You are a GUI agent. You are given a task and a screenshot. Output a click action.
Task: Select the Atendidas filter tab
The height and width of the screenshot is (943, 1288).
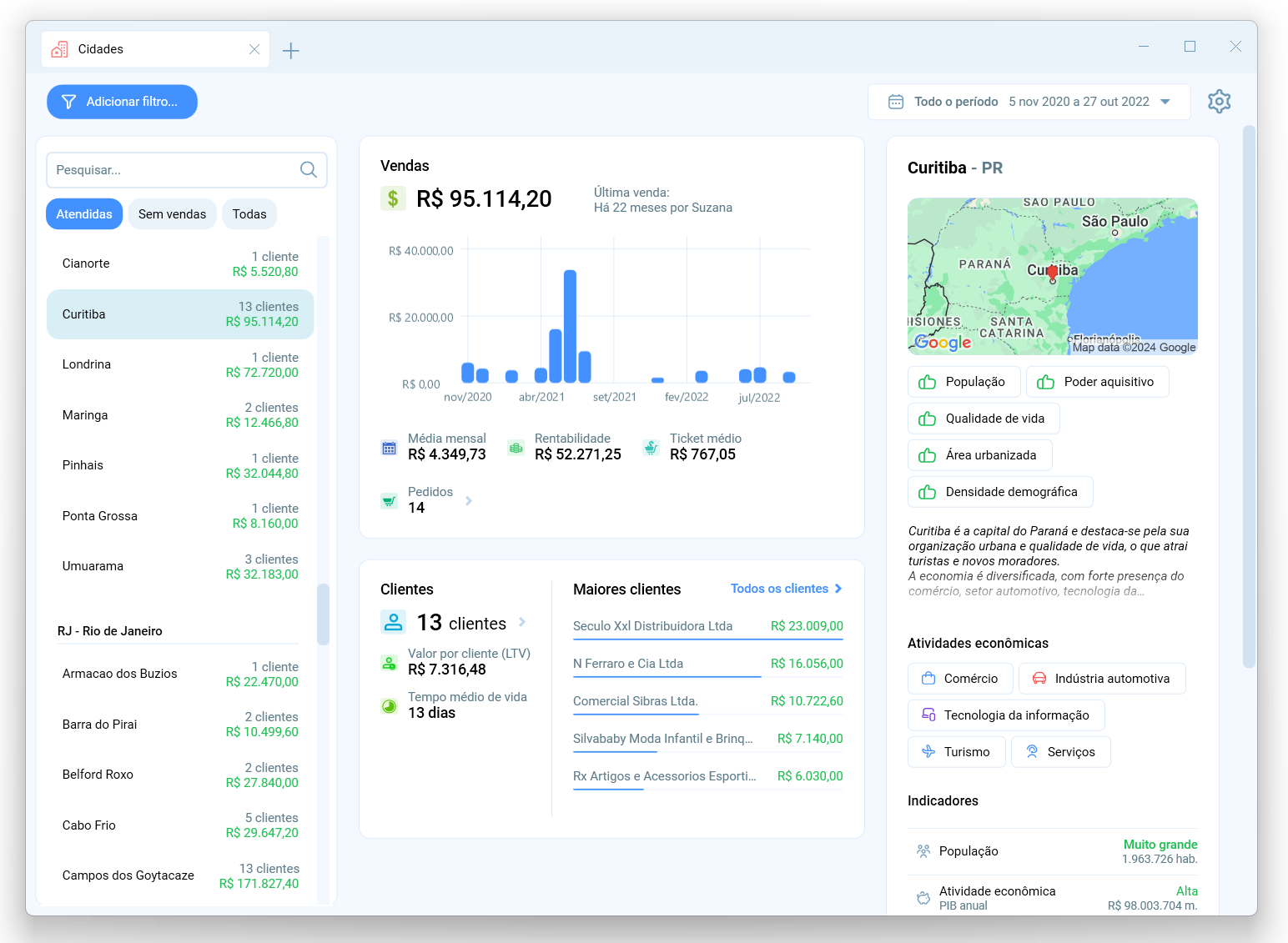(84, 214)
